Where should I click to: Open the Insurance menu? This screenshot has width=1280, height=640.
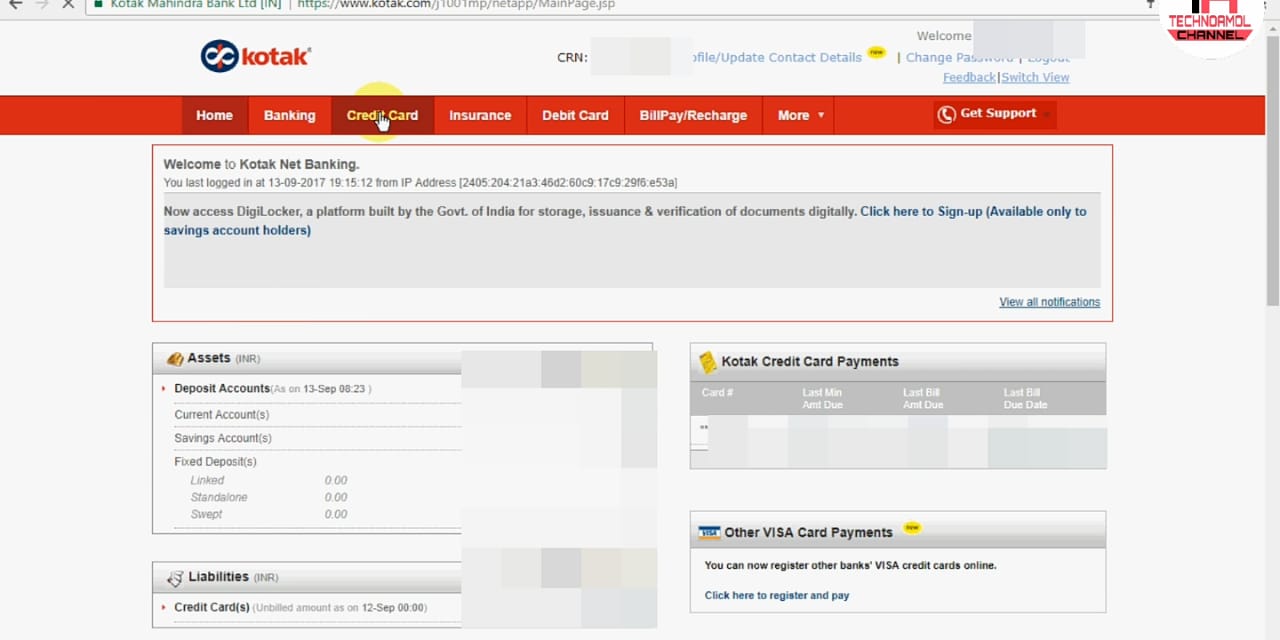coord(480,115)
